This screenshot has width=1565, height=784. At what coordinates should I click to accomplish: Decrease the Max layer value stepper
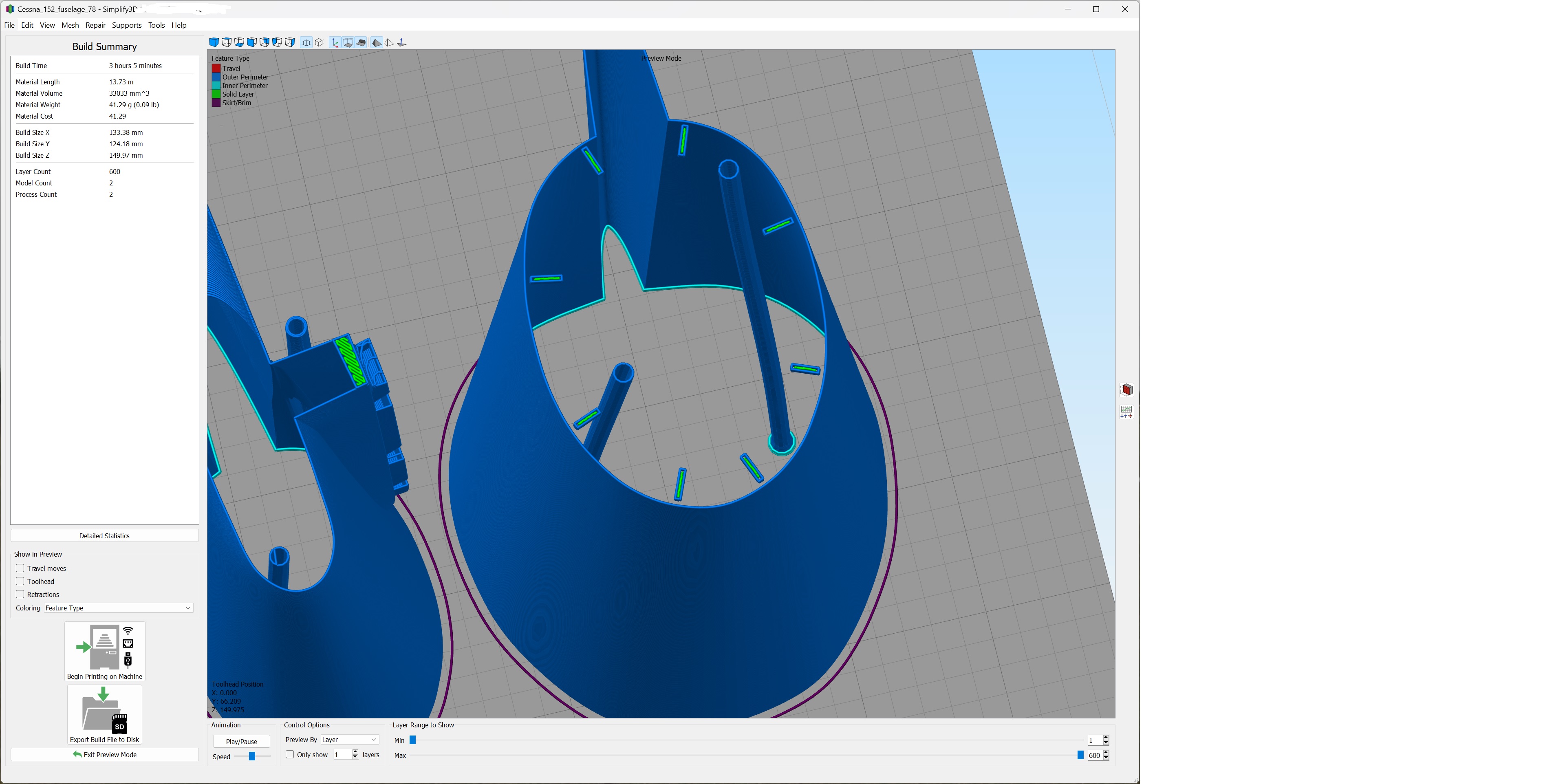tap(1106, 758)
